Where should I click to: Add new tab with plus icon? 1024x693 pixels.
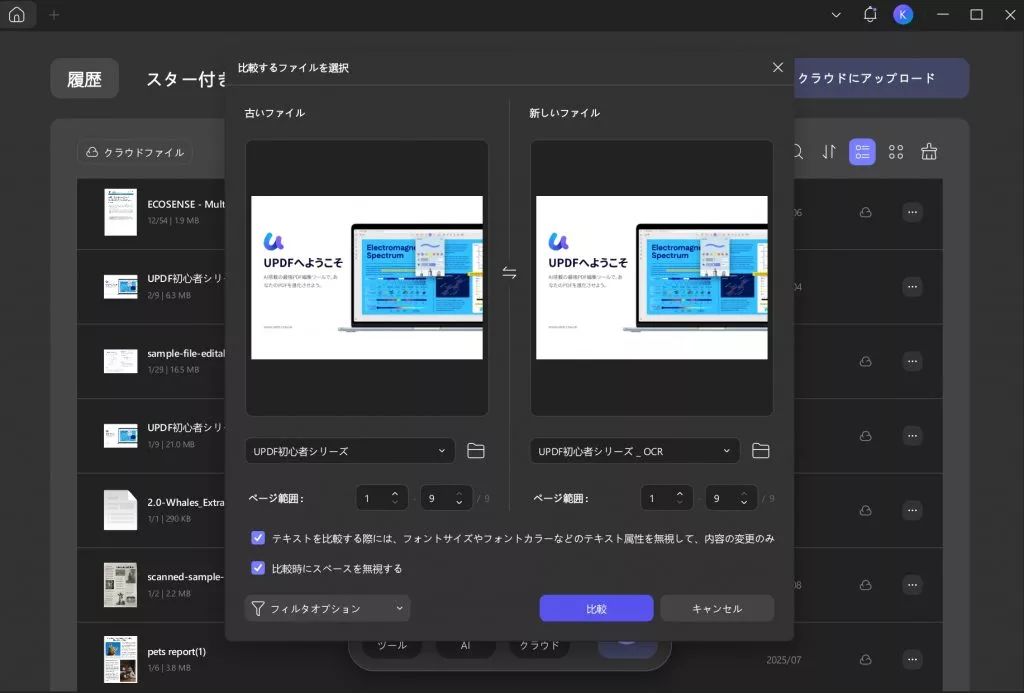(x=54, y=14)
